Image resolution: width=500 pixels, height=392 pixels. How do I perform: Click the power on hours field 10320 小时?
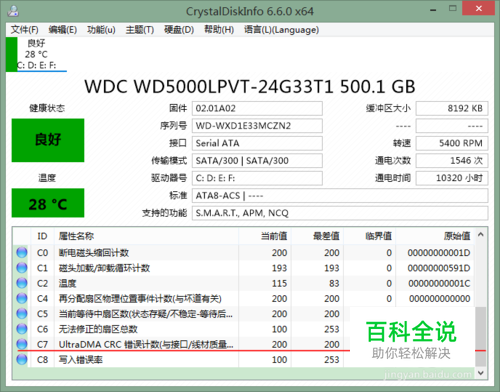click(452, 178)
